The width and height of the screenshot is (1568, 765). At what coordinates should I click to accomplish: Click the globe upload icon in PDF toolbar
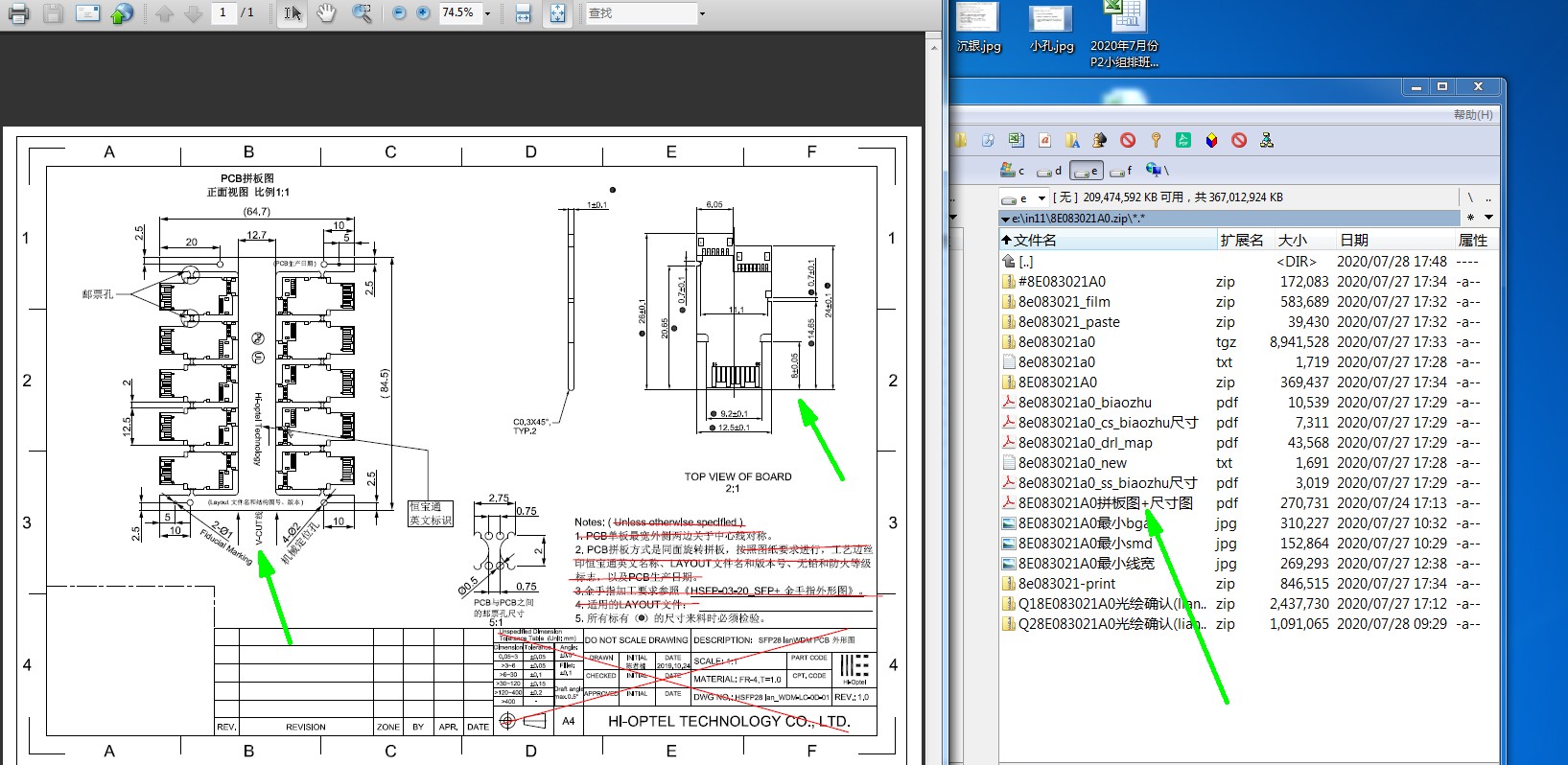(121, 13)
